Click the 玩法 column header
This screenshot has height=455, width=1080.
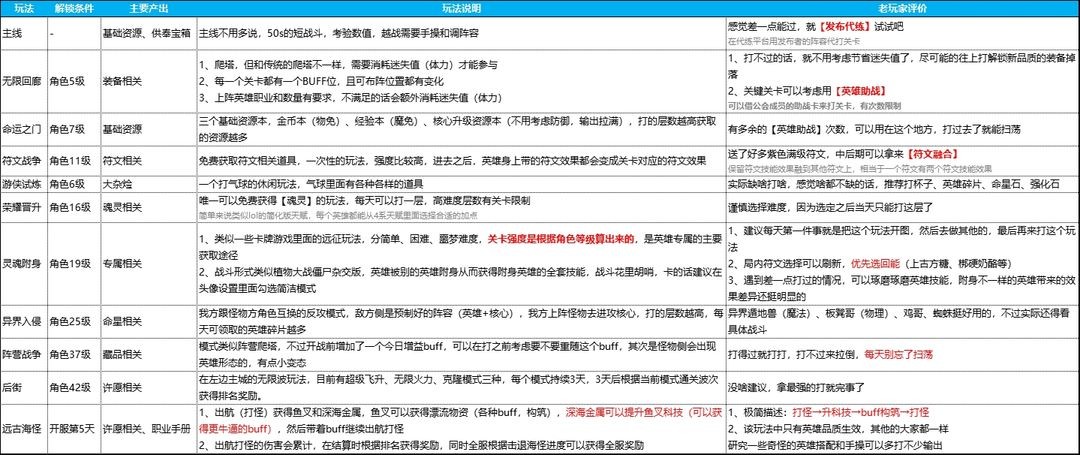(23, 10)
